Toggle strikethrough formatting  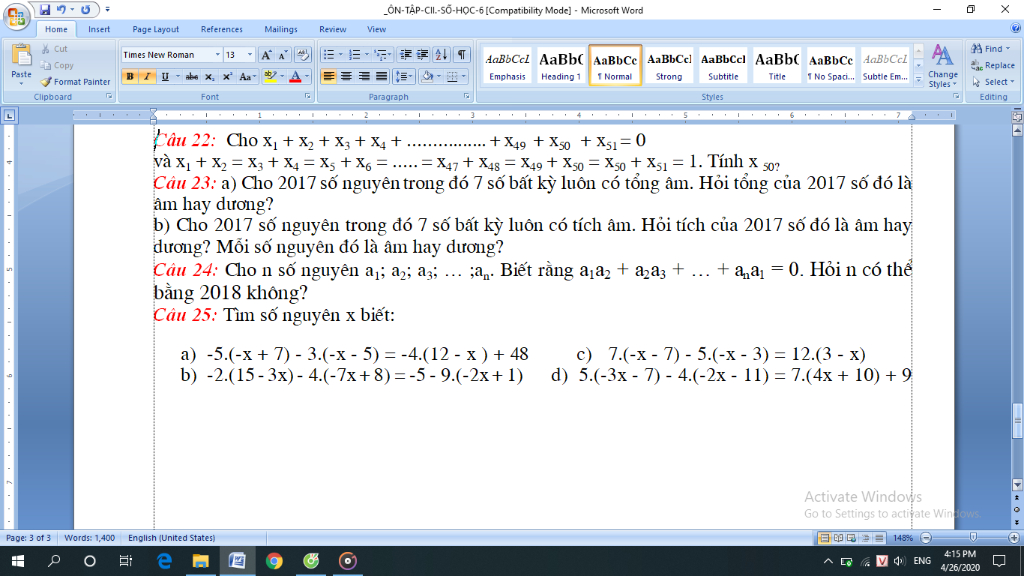[191, 76]
